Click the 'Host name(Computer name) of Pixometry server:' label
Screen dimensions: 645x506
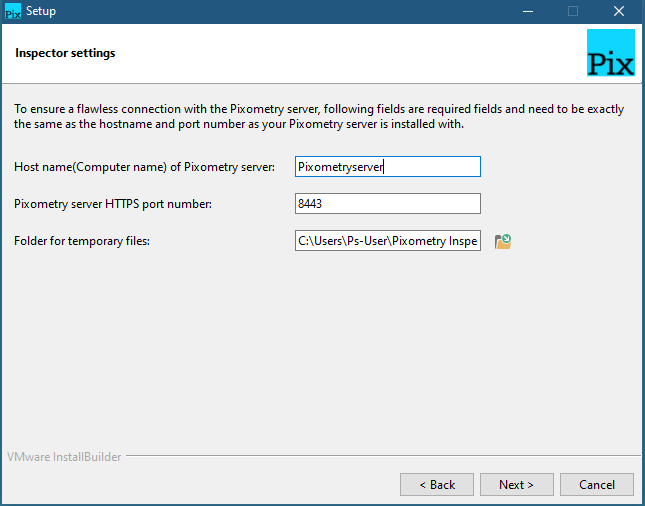click(144, 167)
